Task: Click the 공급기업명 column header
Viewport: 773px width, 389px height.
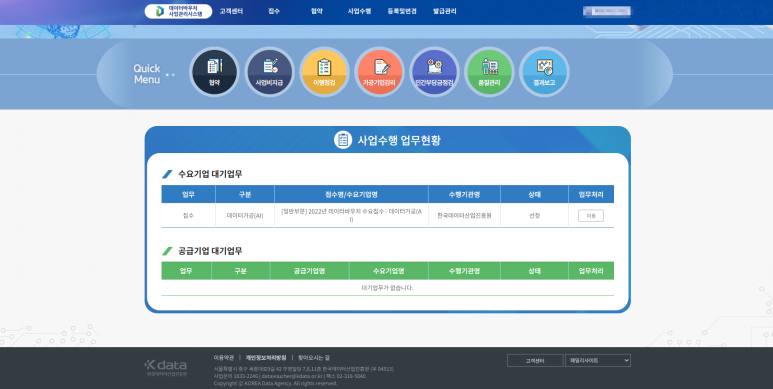Action: [309, 271]
